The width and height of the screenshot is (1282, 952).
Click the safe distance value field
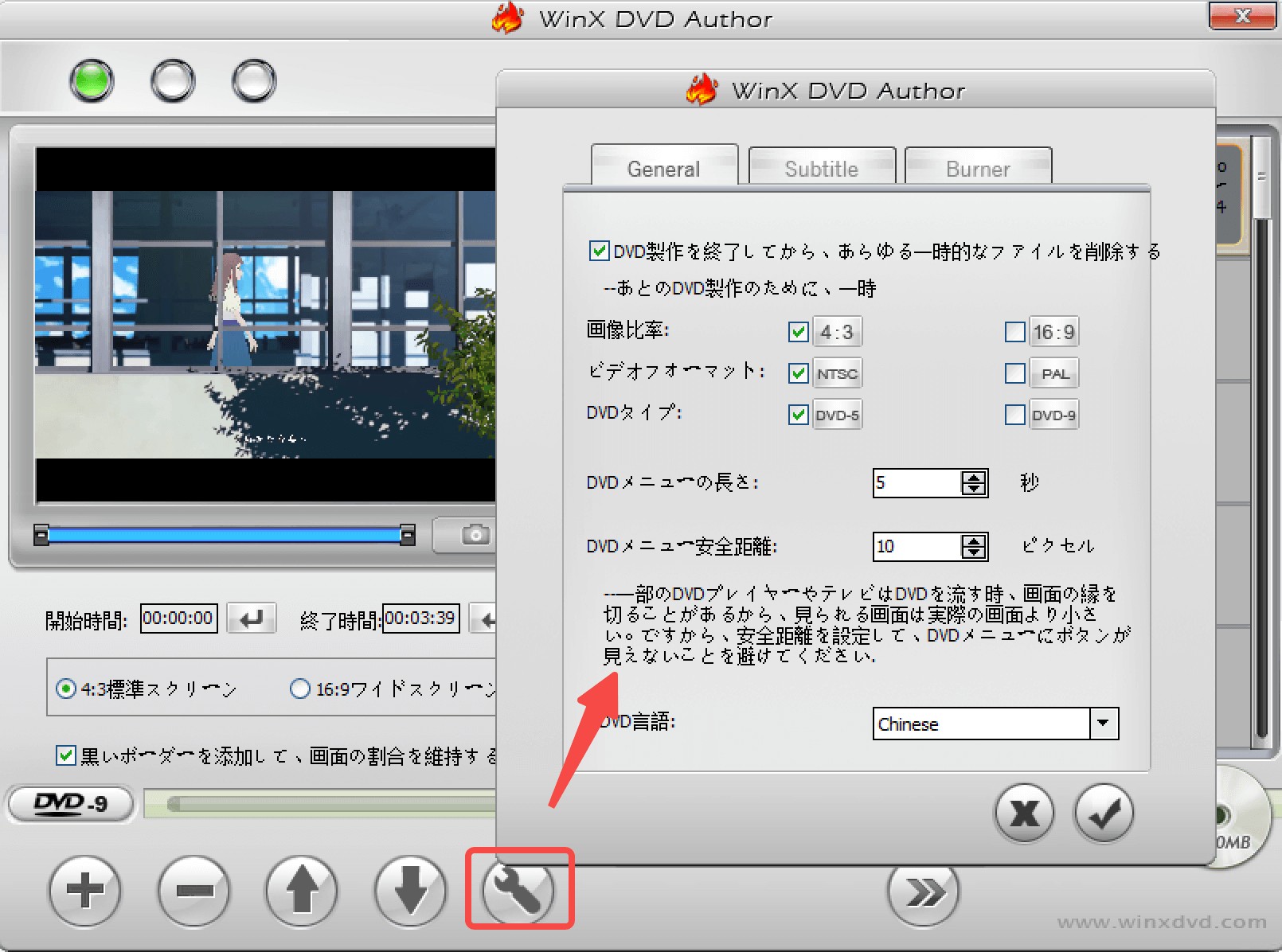click(x=917, y=546)
